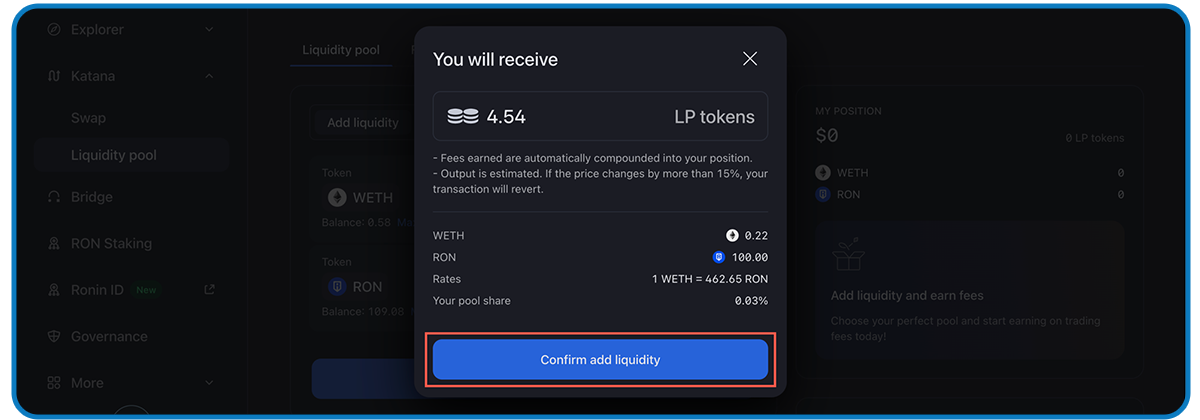Expand the Explorer menu chevron
The height and width of the screenshot is (420, 1200).
(209, 30)
